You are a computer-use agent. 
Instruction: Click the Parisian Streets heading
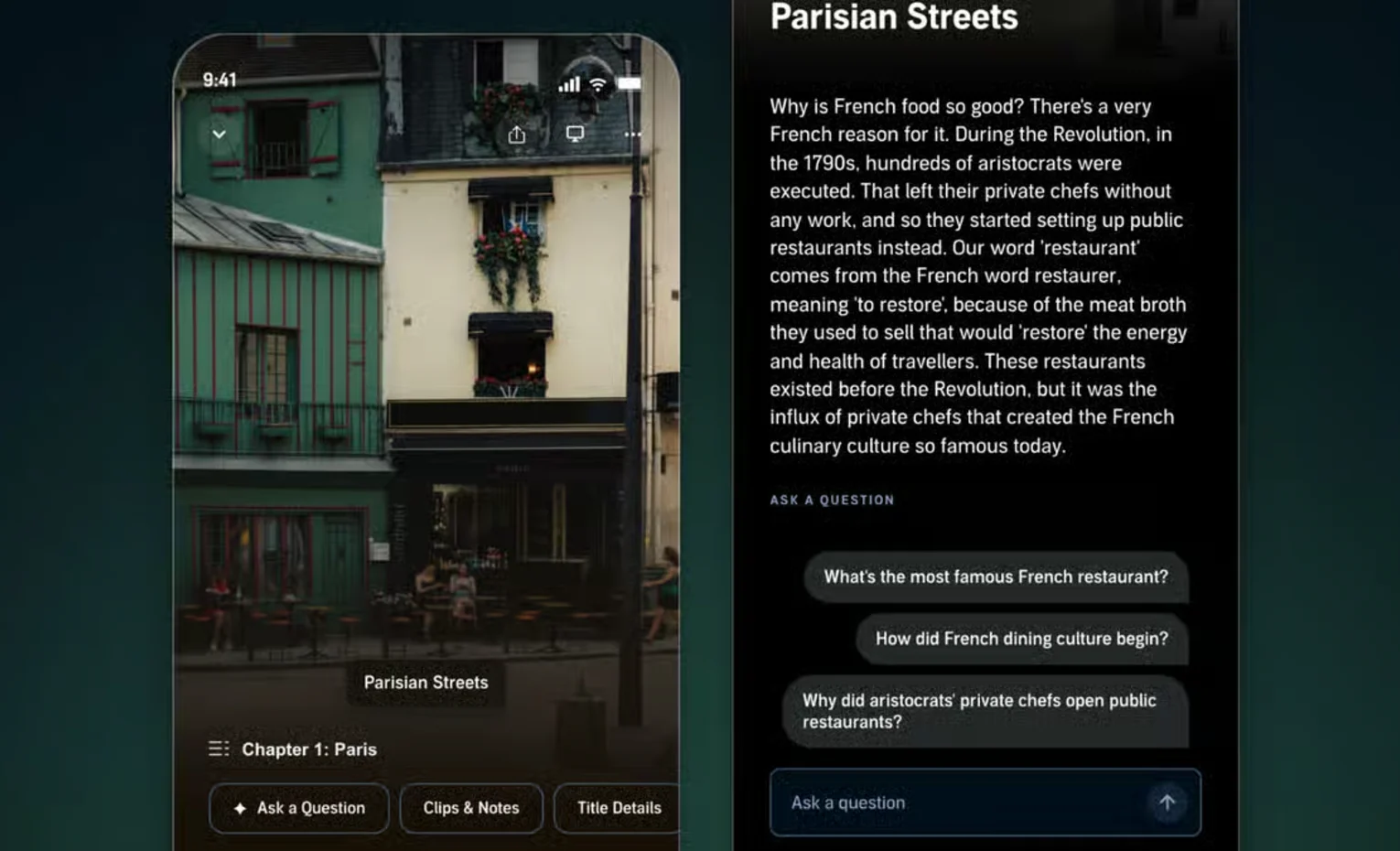tap(894, 17)
